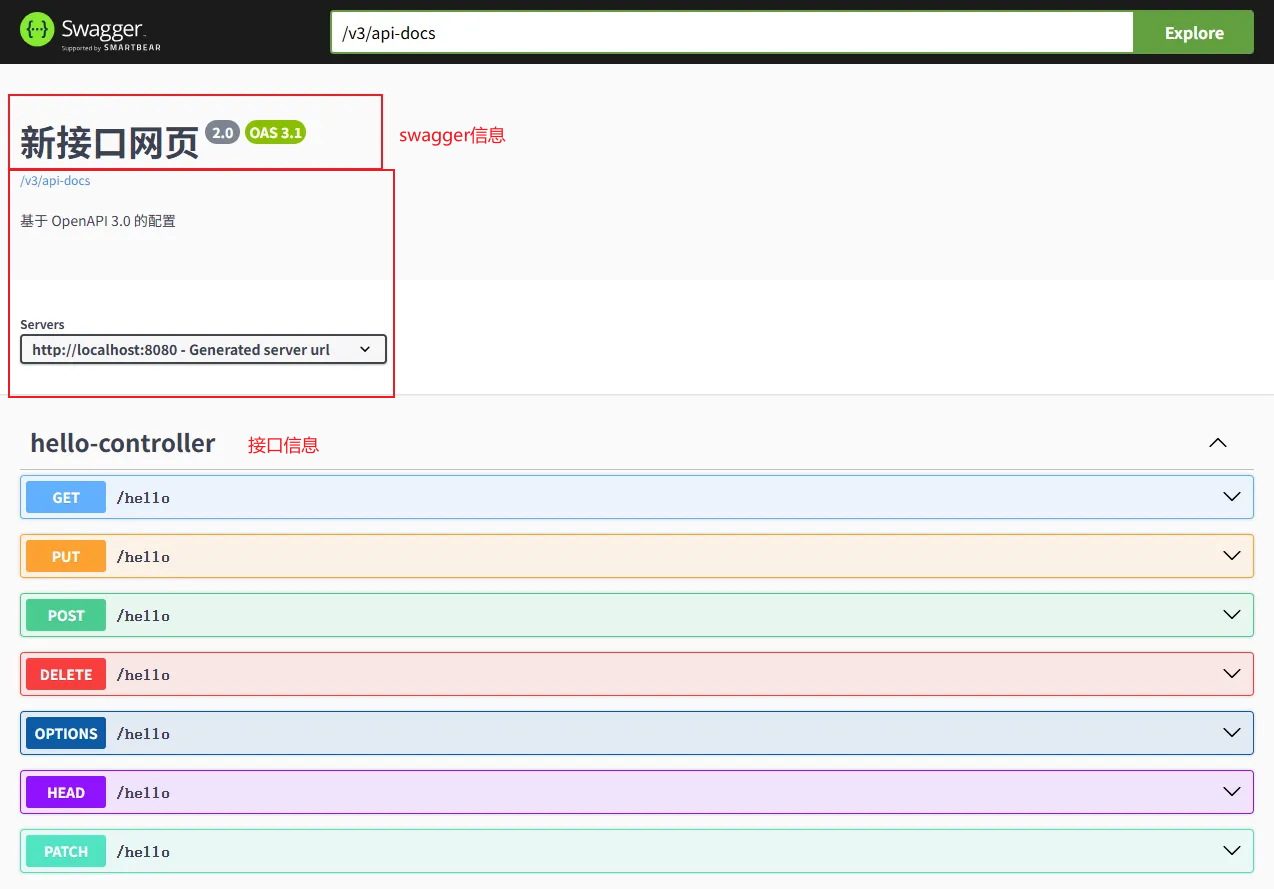The width and height of the screenshot is (1274, 889).
Task: Click the PUT method badge
Action: pyautogui.click(x=66, y=556)
